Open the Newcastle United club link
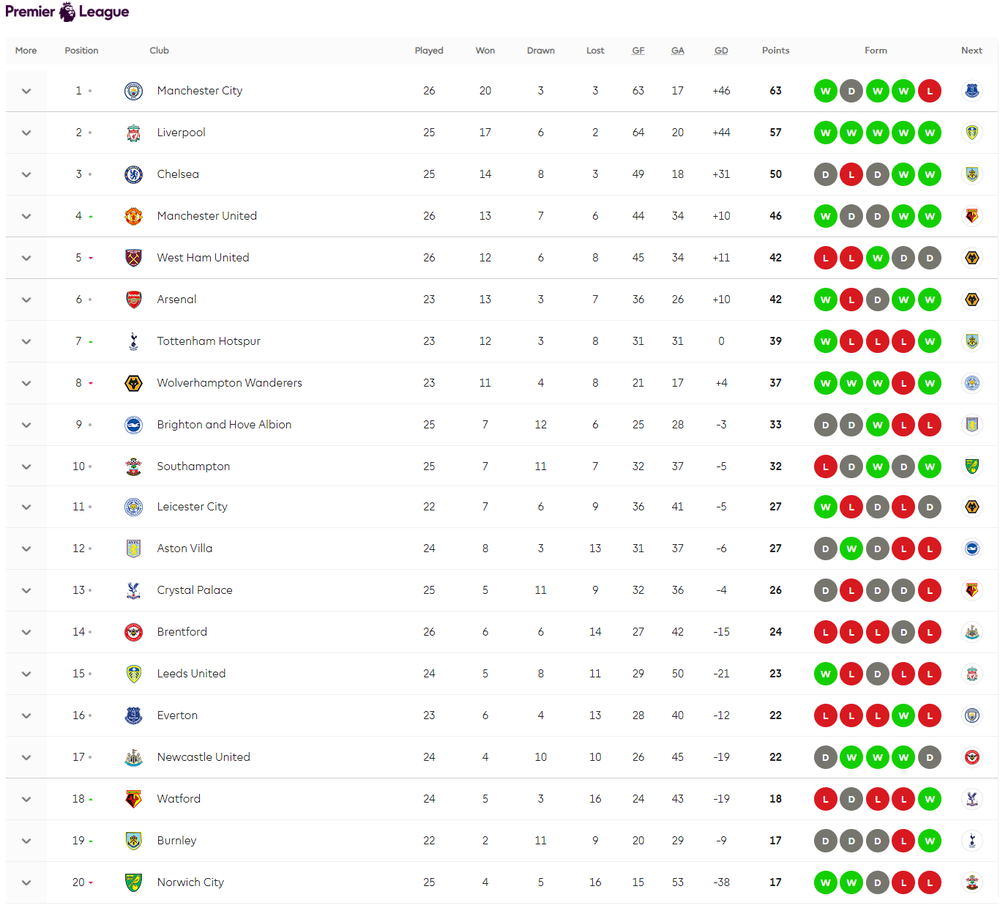 coord(203,757)
